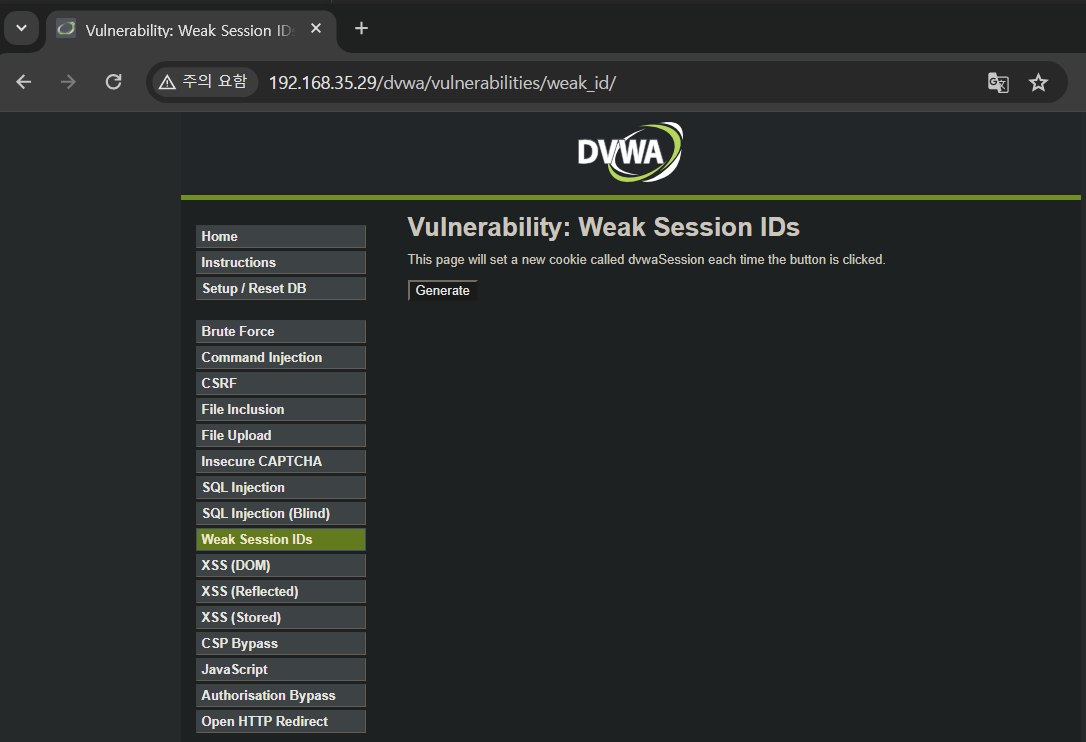This screenshot has height=742, width=1086.
Task: Click the DVWA logo in header
Action: click(x=630, y=152)
